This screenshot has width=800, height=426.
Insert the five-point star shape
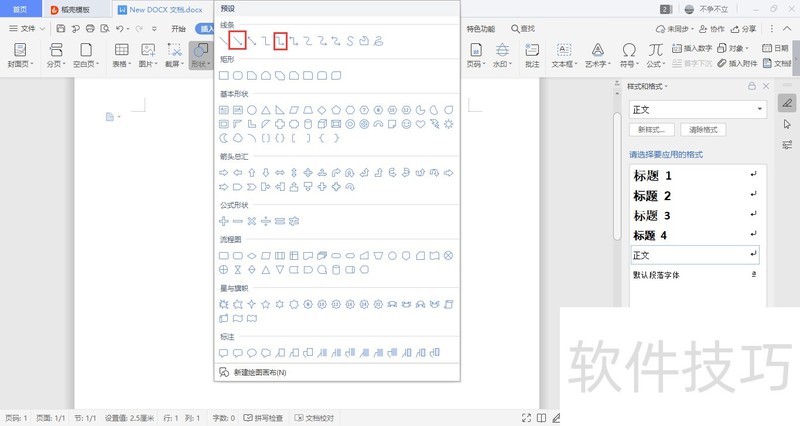[266, 304]
